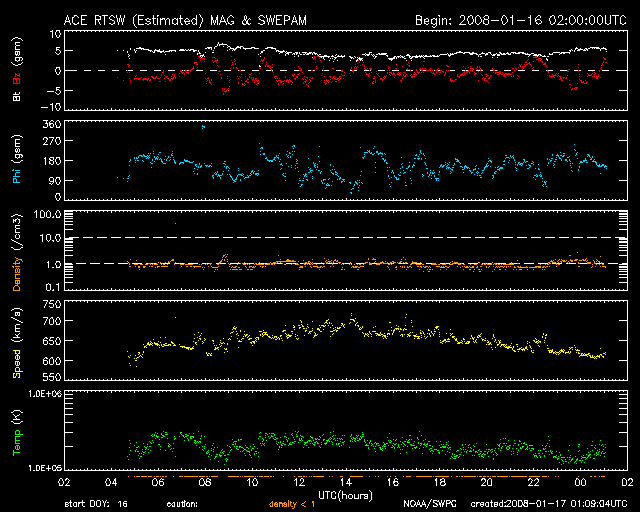Select the "00" hour label on the UTC axis

(580, 482)
